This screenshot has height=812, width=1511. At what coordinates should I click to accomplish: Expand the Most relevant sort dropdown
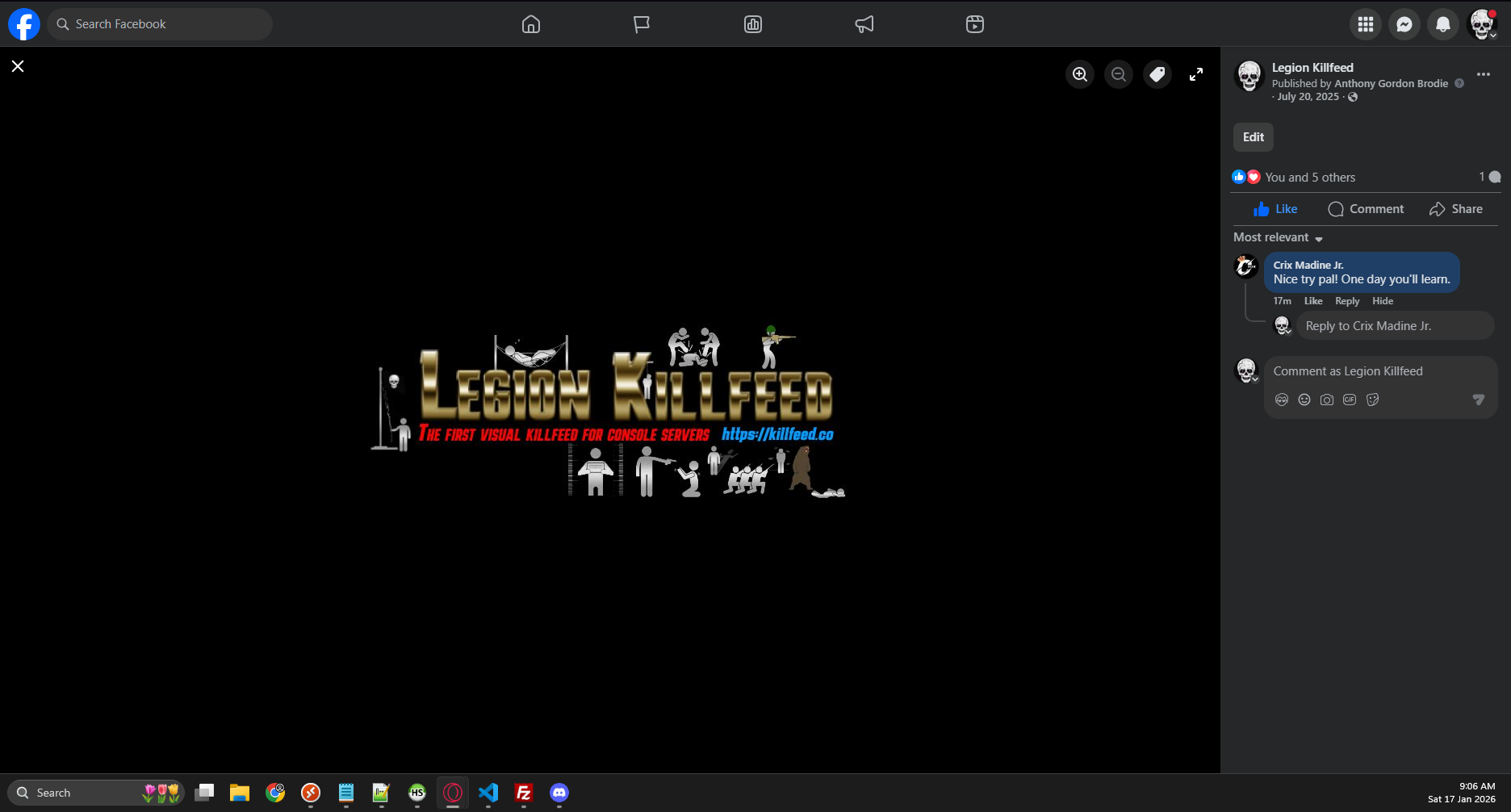(1279, 237)
